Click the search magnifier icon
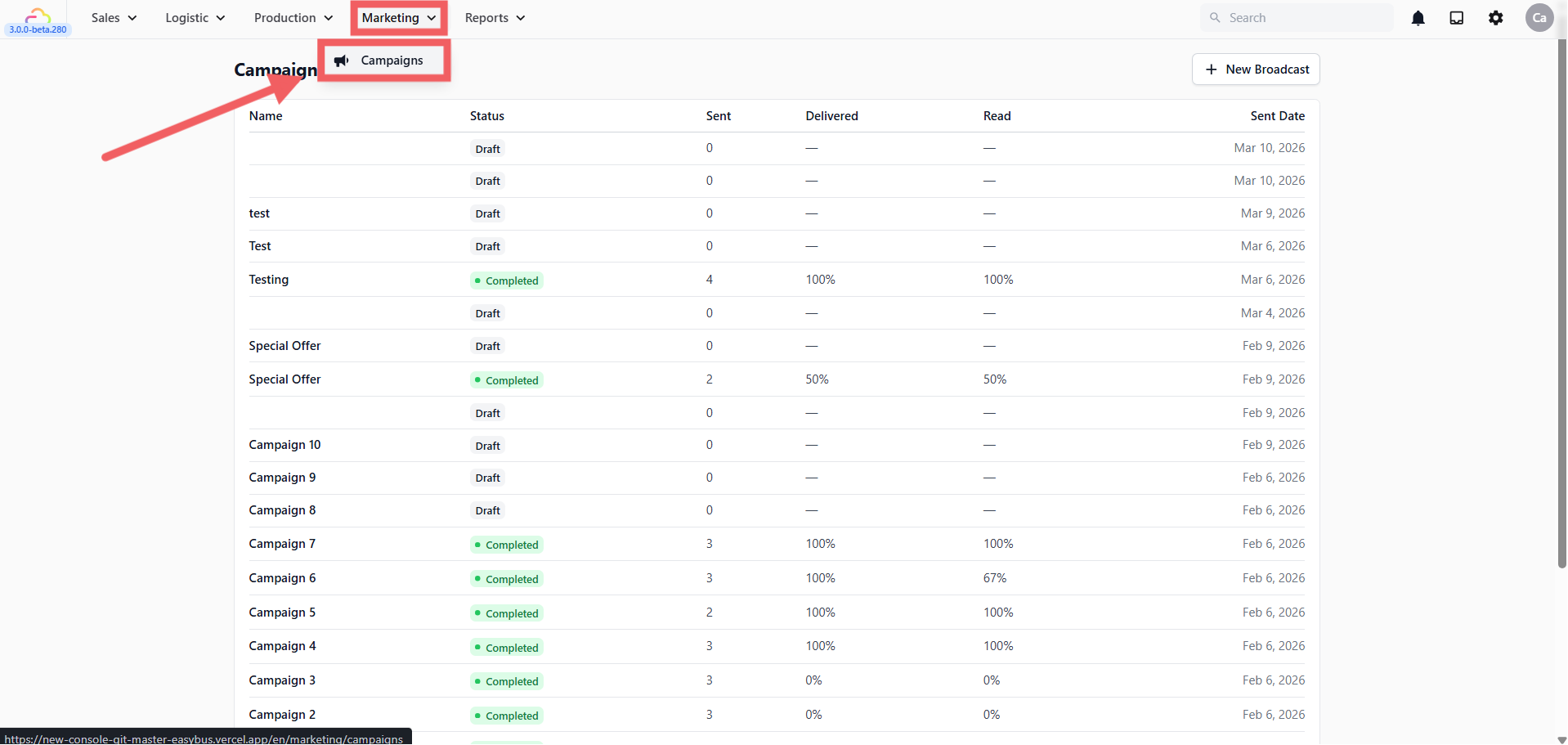 pyautogui.click(x=1215, y=18)
